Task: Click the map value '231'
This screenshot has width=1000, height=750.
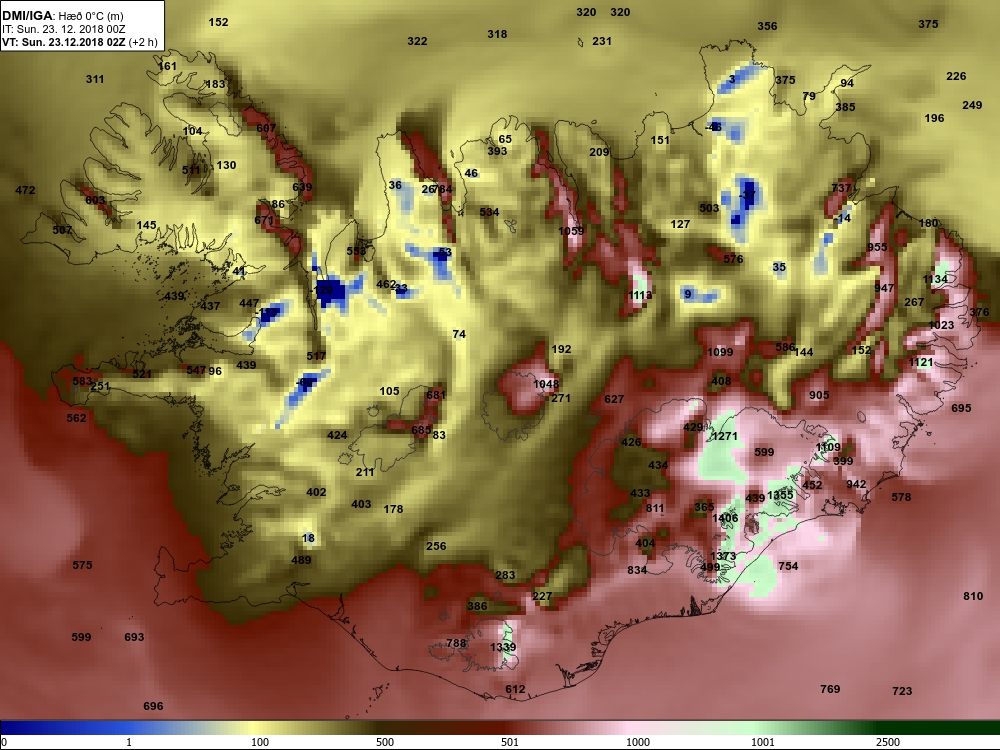Action: (601, 41)
